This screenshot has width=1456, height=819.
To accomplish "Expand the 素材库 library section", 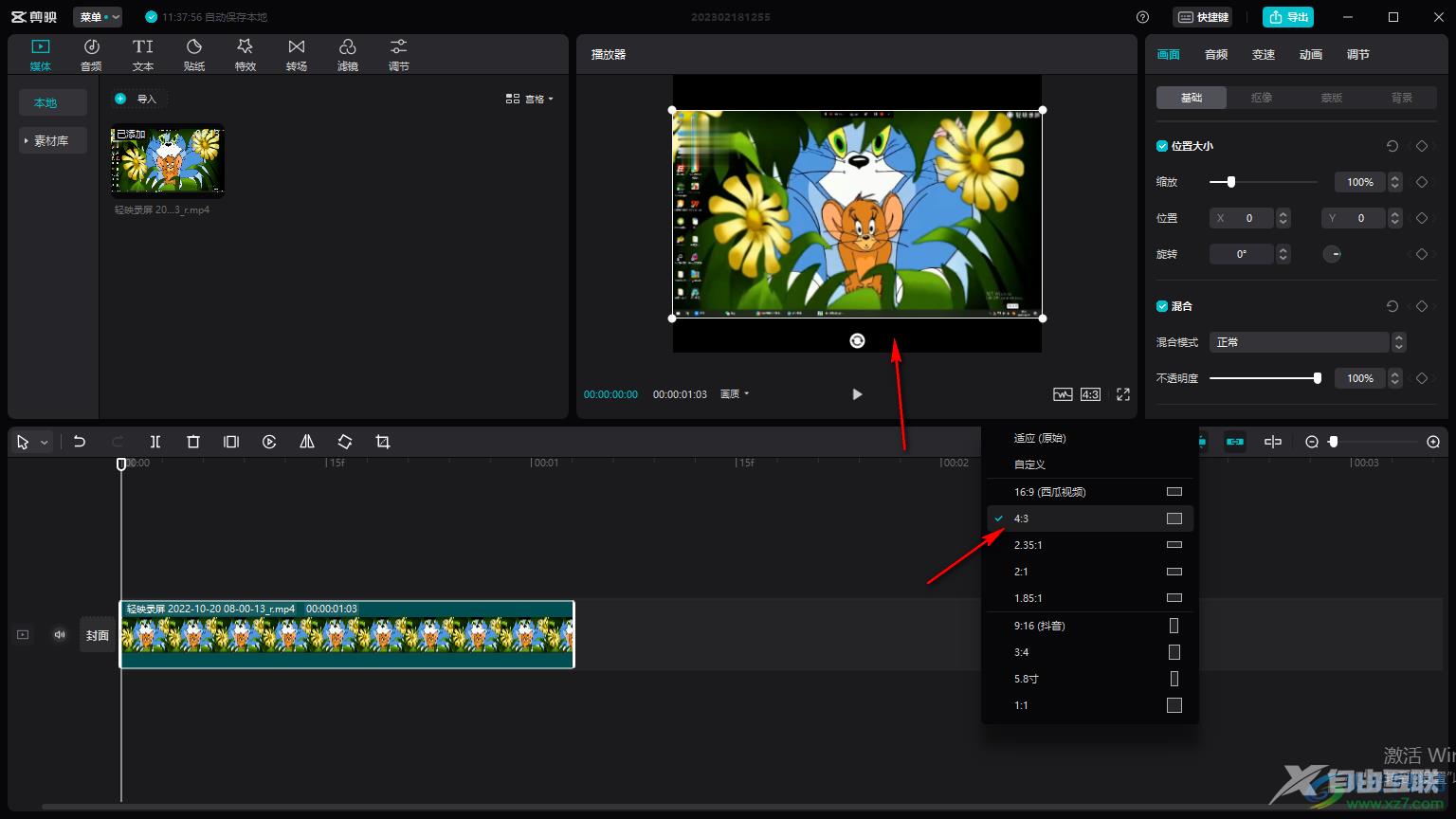I will tap(53, 140).
